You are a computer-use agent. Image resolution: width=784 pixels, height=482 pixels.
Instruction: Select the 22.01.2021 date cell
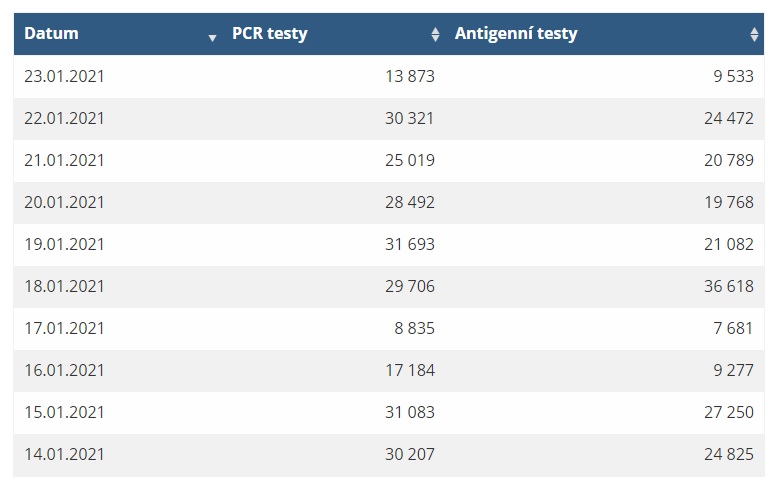tap(64, 118)
